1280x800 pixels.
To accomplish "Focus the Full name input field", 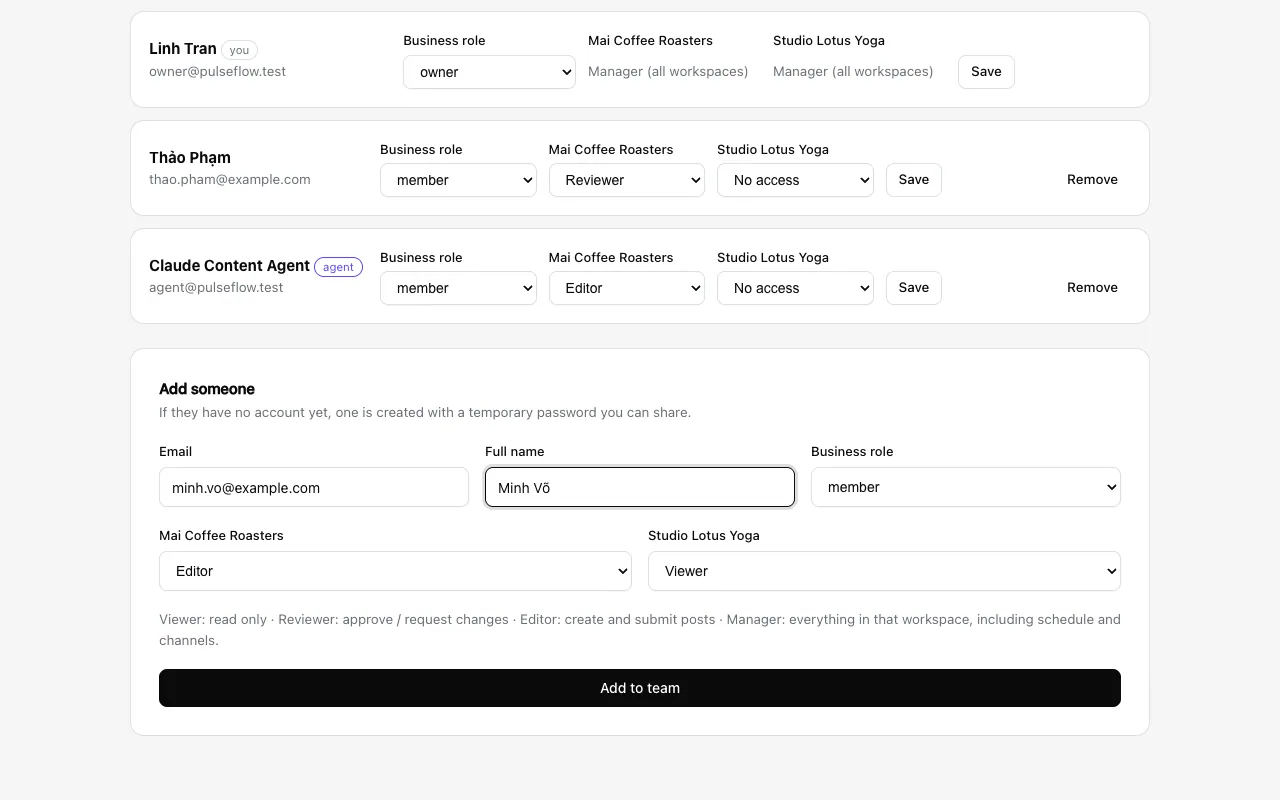I will pyautogui.click(x=640, y=487).
